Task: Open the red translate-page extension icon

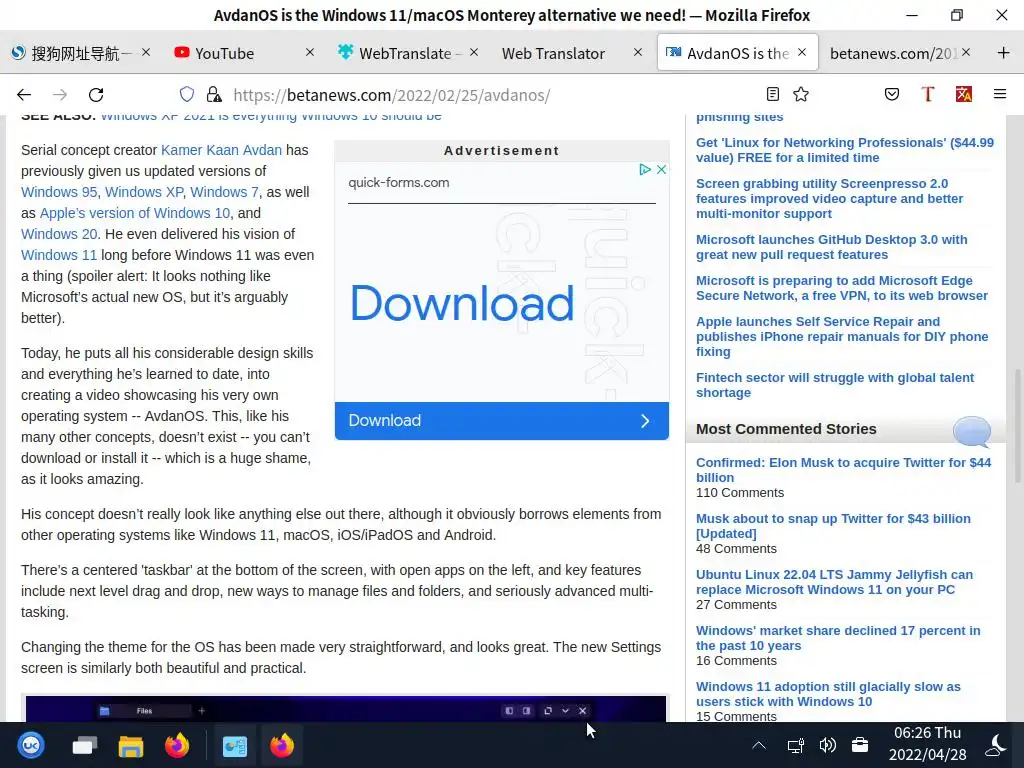Action: pos(964,95)
